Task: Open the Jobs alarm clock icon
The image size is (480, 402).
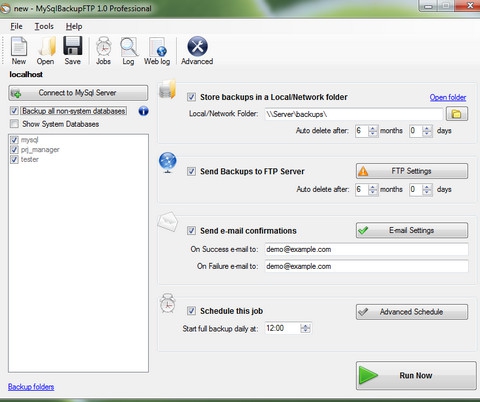Action: pyautogui.click(x=103, y=51)
